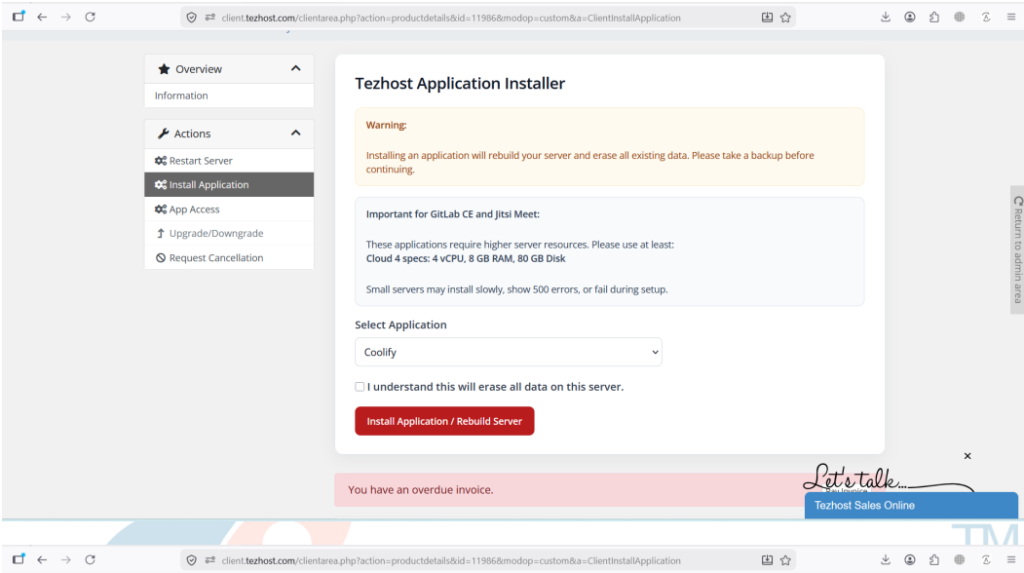The width and height of the screenshot is (1024, 573).
Task: Open the Tezhost Sales Online chat bar
Action: (911, 506)
